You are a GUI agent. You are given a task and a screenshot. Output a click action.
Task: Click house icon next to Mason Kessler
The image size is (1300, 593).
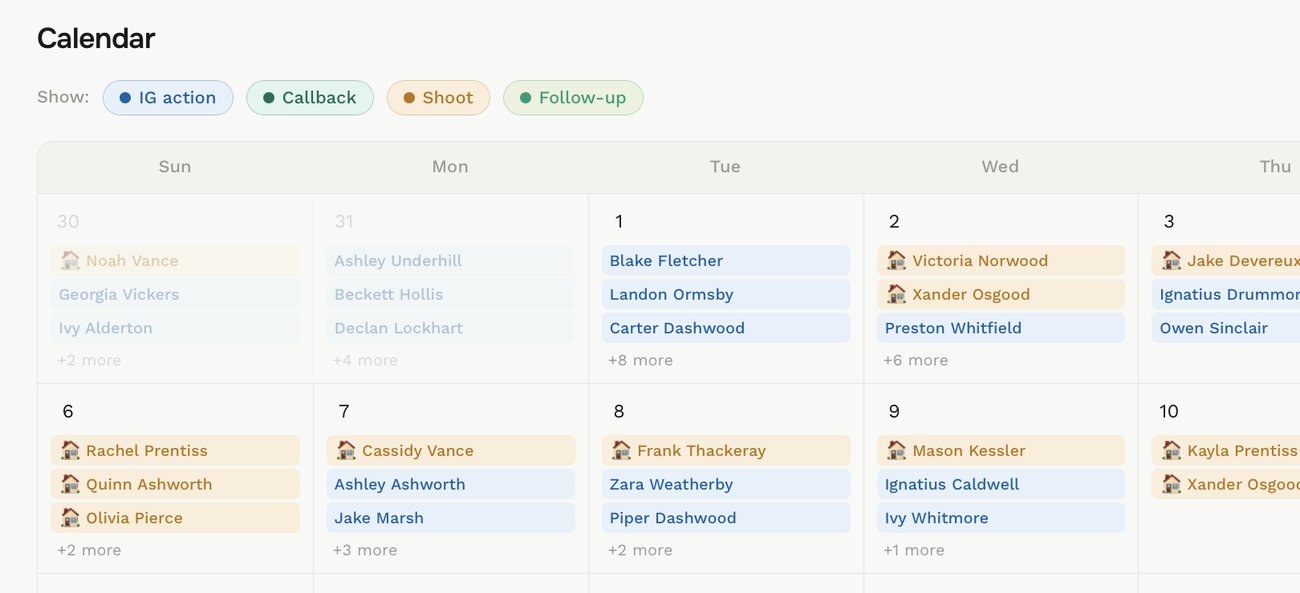[x=896, y=450]
